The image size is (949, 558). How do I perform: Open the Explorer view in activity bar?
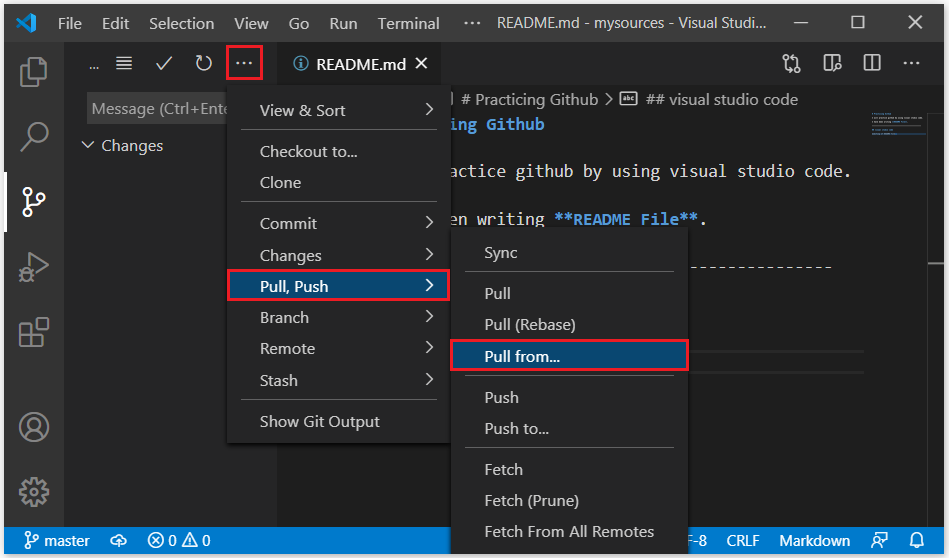(33, 72)
